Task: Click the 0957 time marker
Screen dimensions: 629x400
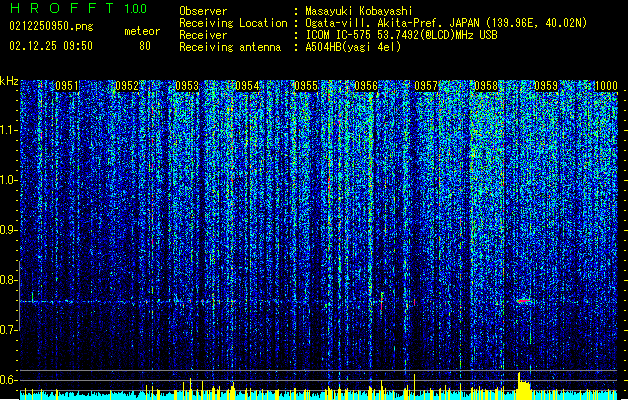Action: [426, 86]
